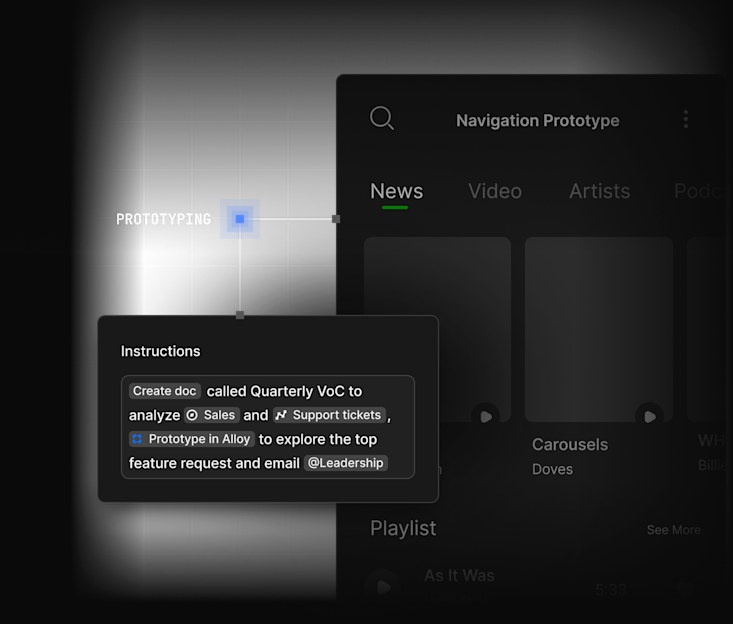
Task: Play the As It Was track
Action: pyautogui.click(x=383, y=587)
